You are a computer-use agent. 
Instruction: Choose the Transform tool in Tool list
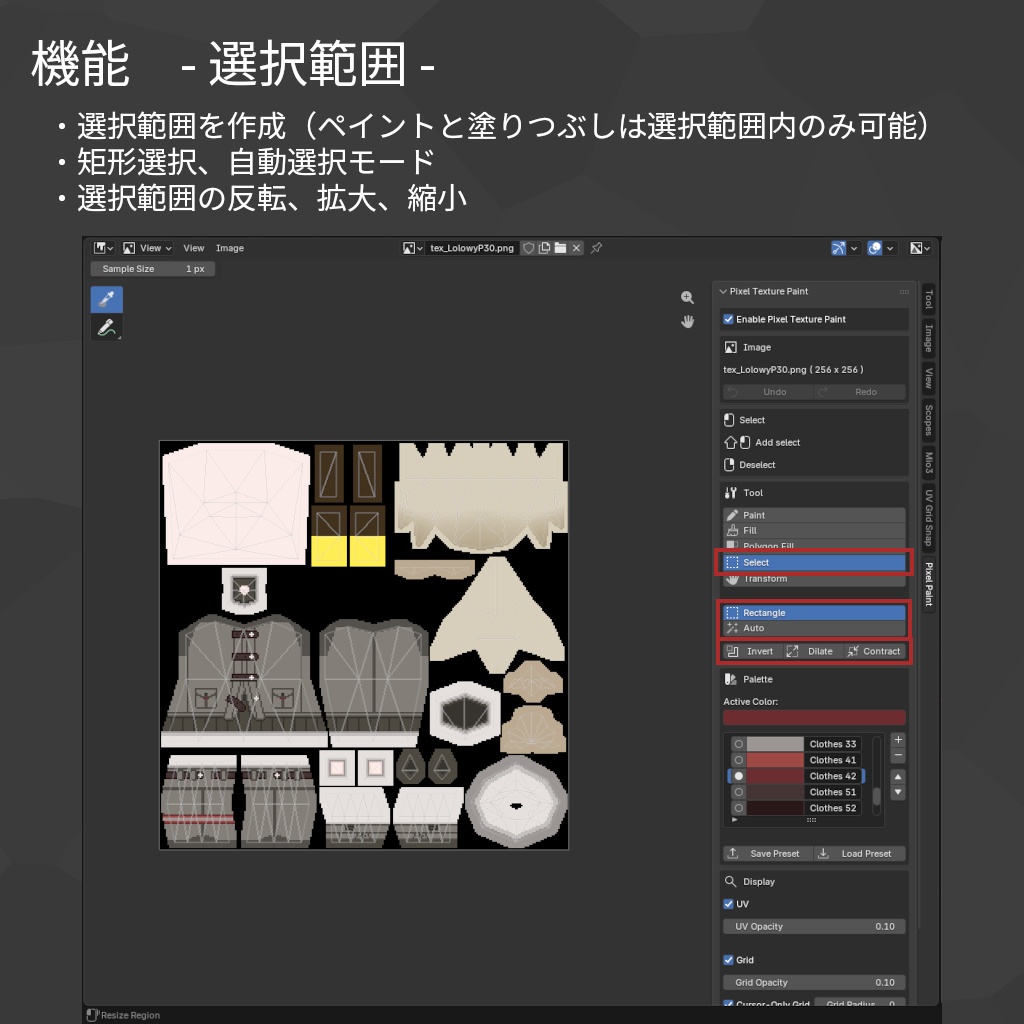[x=814, y=579]
